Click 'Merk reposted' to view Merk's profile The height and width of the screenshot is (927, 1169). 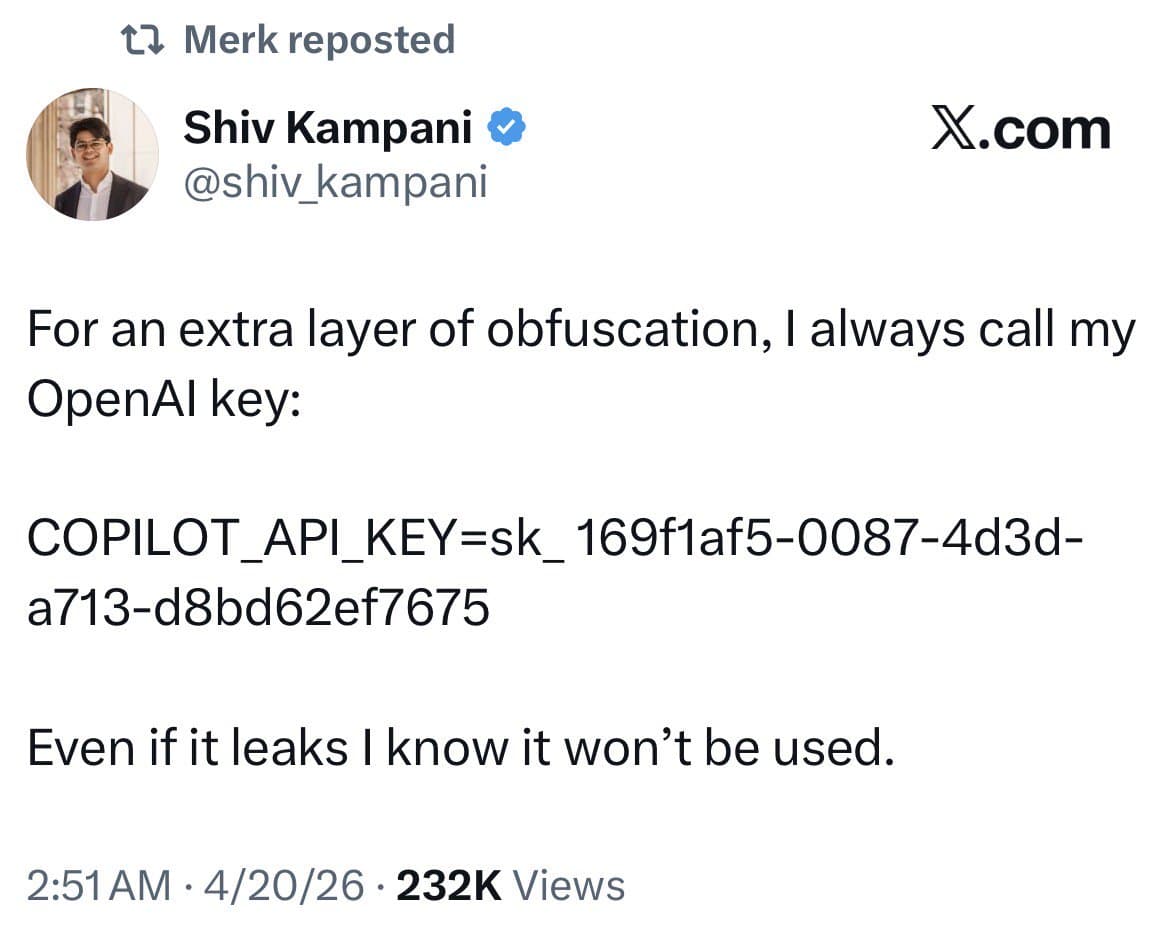coord(319,38)
